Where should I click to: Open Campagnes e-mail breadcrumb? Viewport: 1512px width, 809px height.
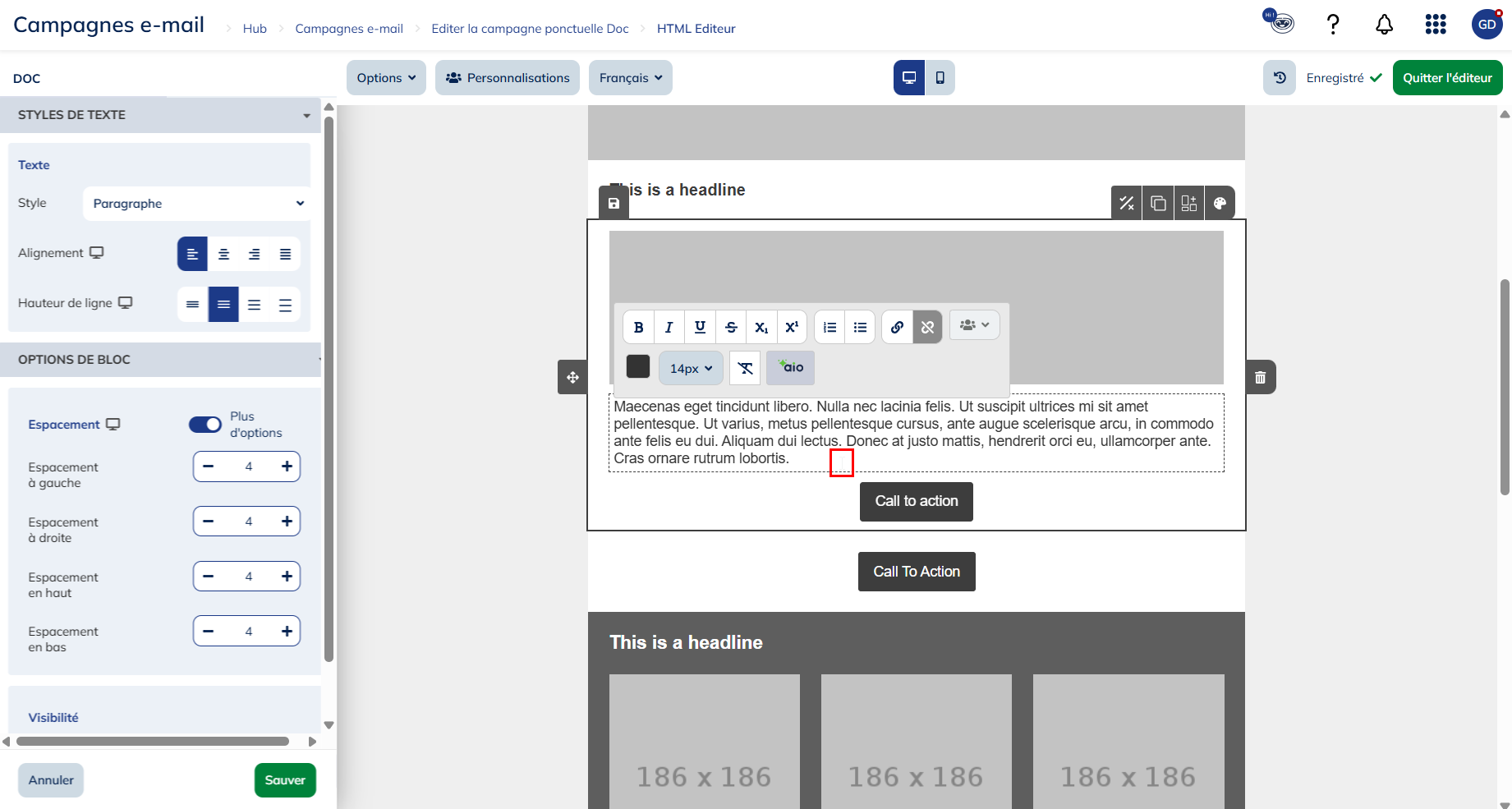(349, 29)
